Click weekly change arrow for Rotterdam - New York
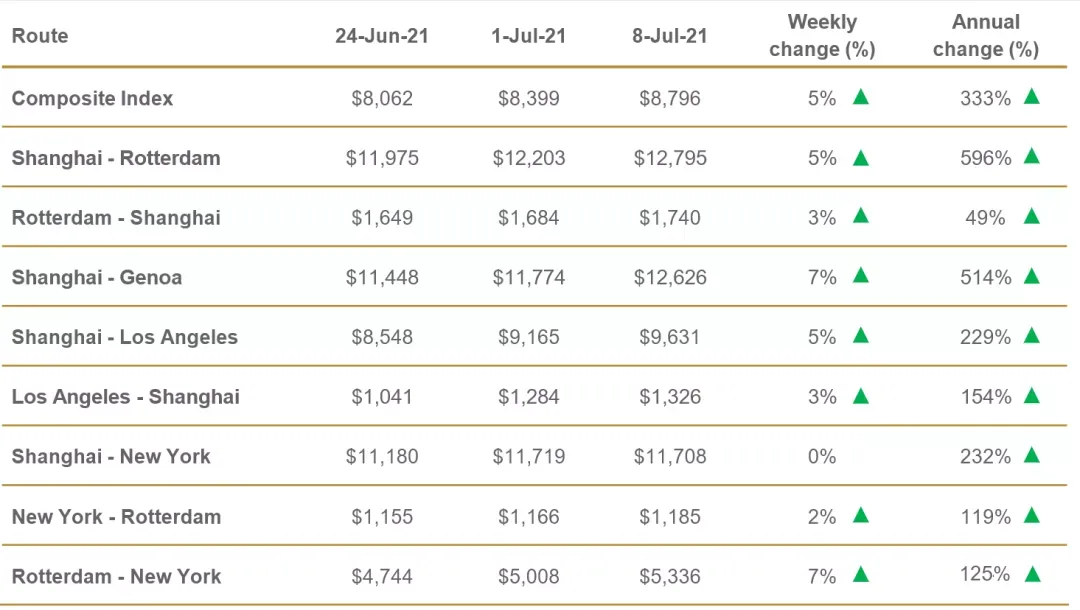The width and height of the screenshot is (1080, 610). point(860,575)
